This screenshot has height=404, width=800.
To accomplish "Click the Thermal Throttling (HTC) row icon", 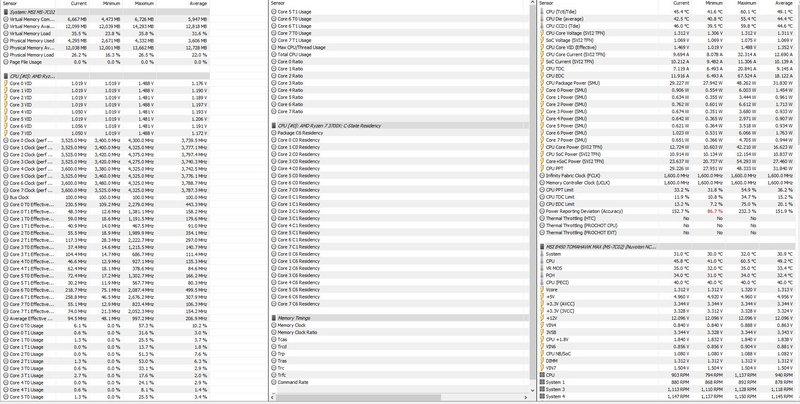I will click(542, 218).
